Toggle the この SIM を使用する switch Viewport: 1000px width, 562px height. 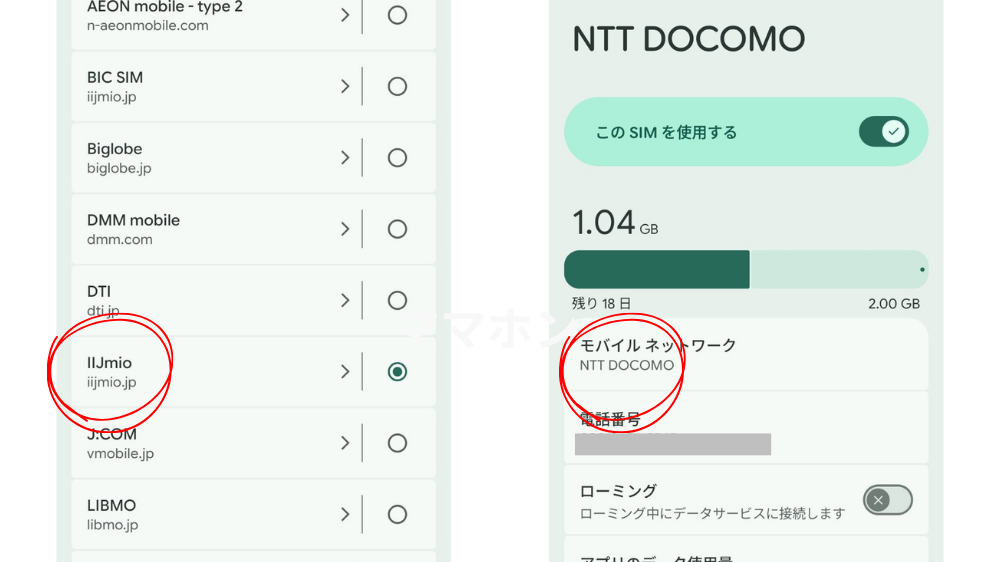tap(883, 132)
